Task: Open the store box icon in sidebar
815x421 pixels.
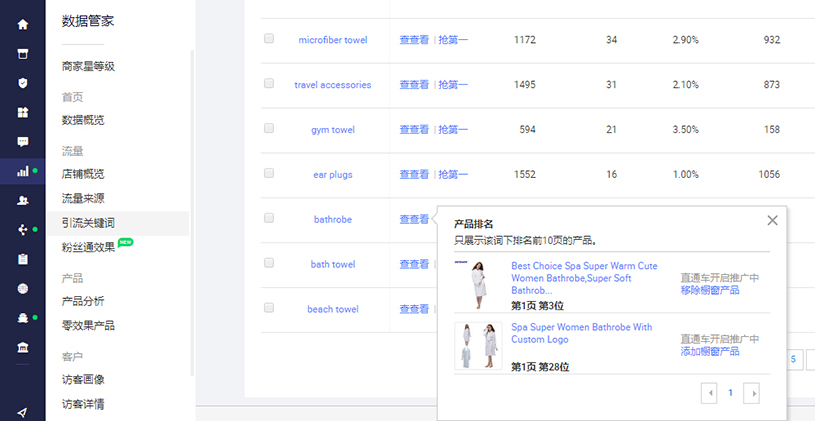Action: [x=23, y=54]
